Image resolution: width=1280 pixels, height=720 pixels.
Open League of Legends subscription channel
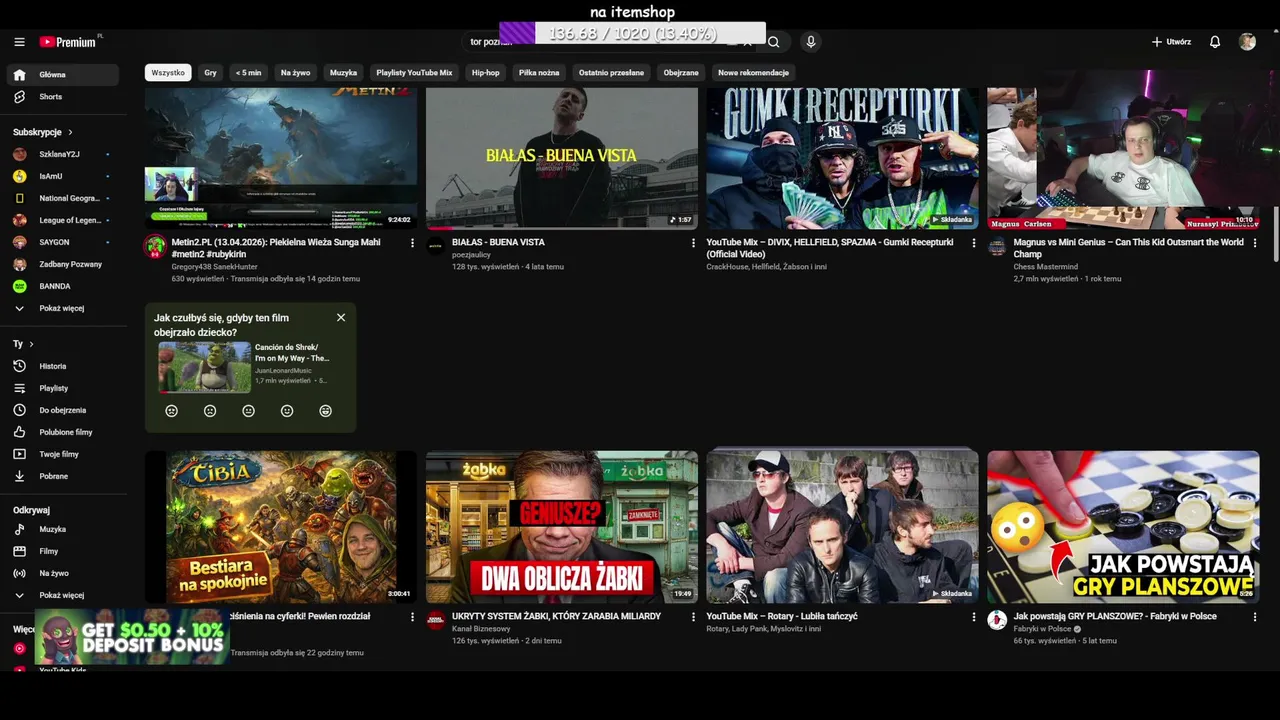63,220
